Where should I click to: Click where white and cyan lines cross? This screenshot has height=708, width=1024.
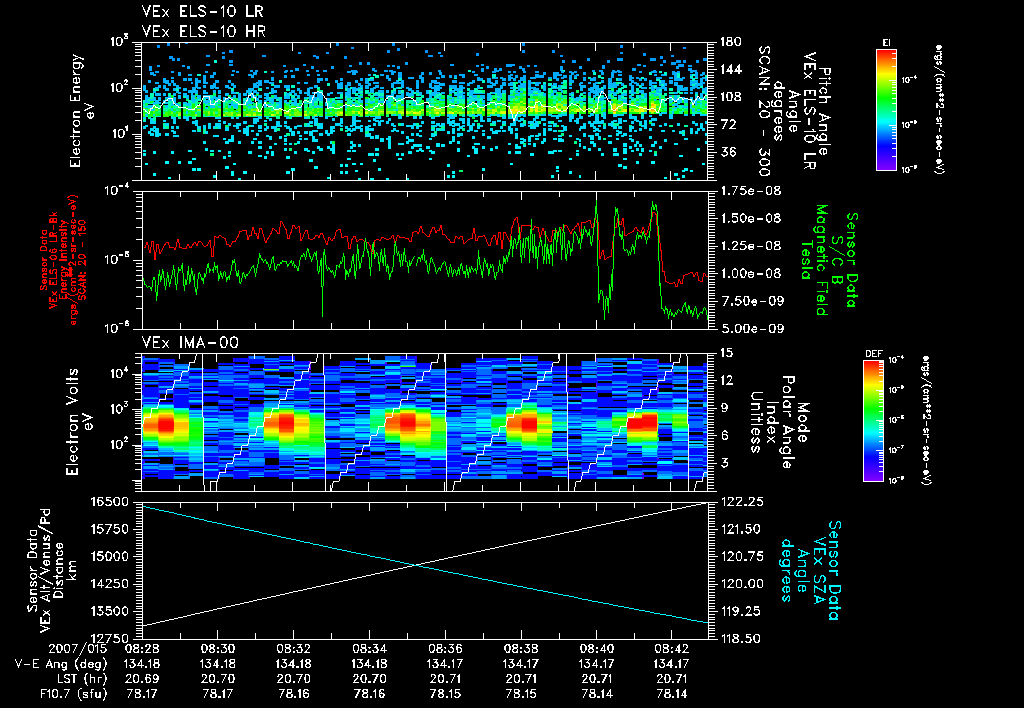415,566
